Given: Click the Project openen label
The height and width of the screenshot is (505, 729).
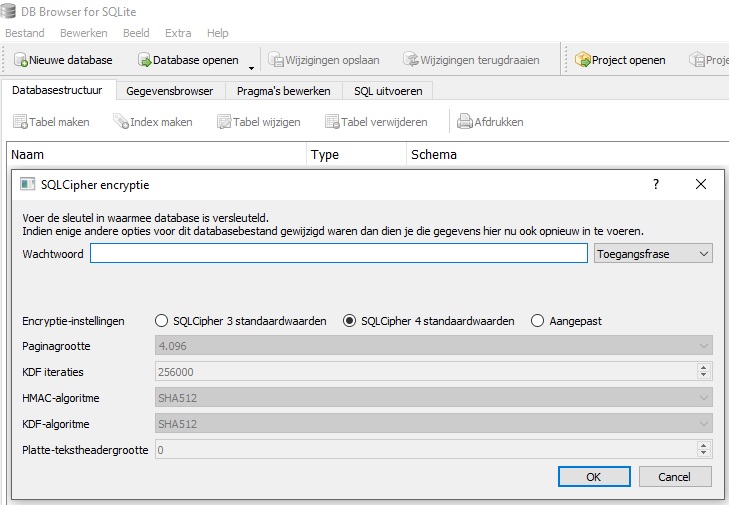Looking at the screenshot, I should (629, 60).
